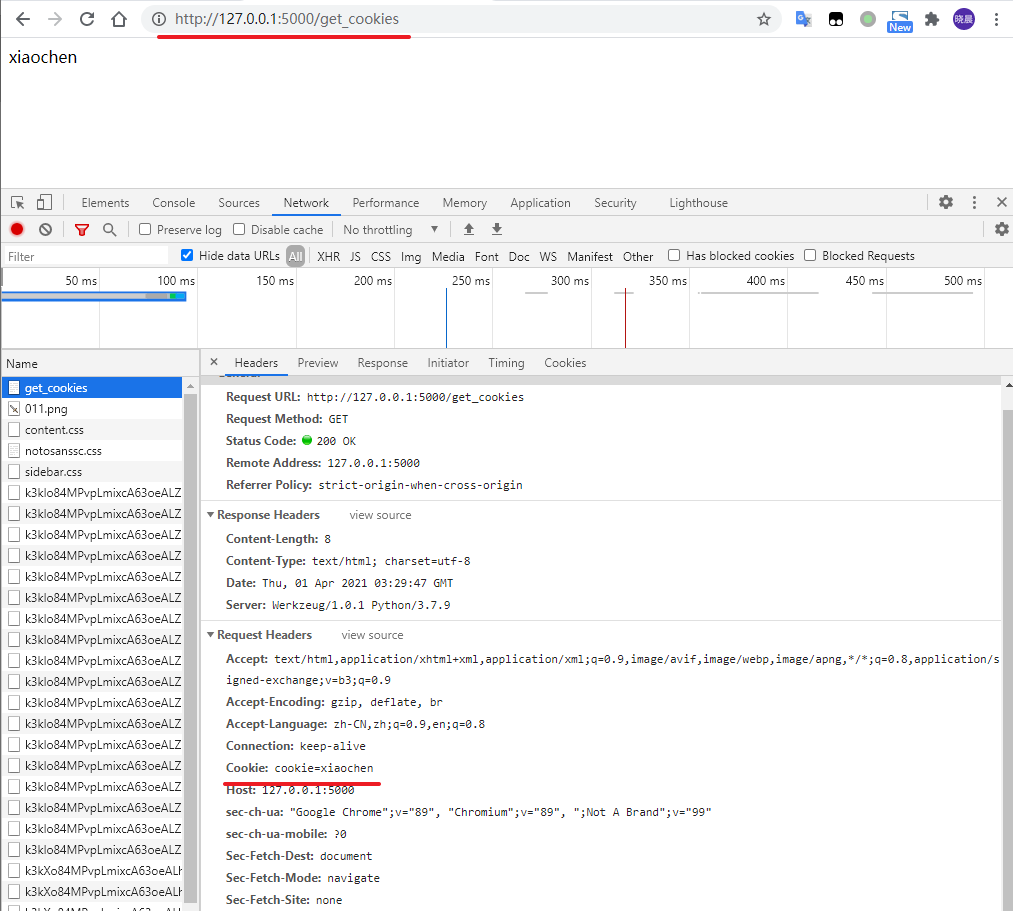Open Google Translate extension
Screen dimensions: 1013x911
pyautogui.click(x=803, y=19)
